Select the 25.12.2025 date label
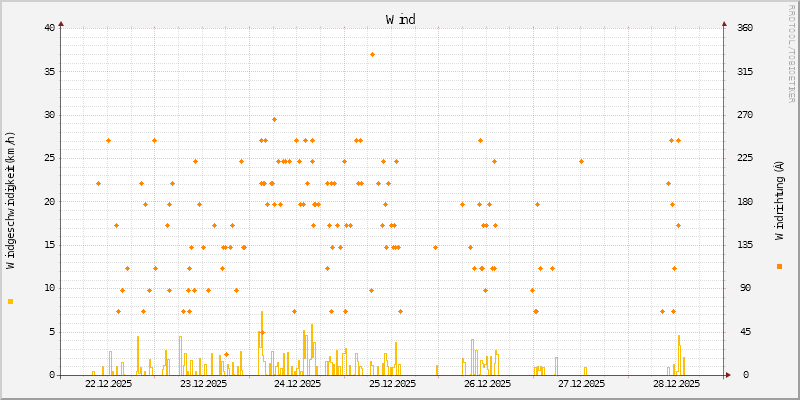The width and height of the screenshot is (800, 400). [x=391, y=384]
